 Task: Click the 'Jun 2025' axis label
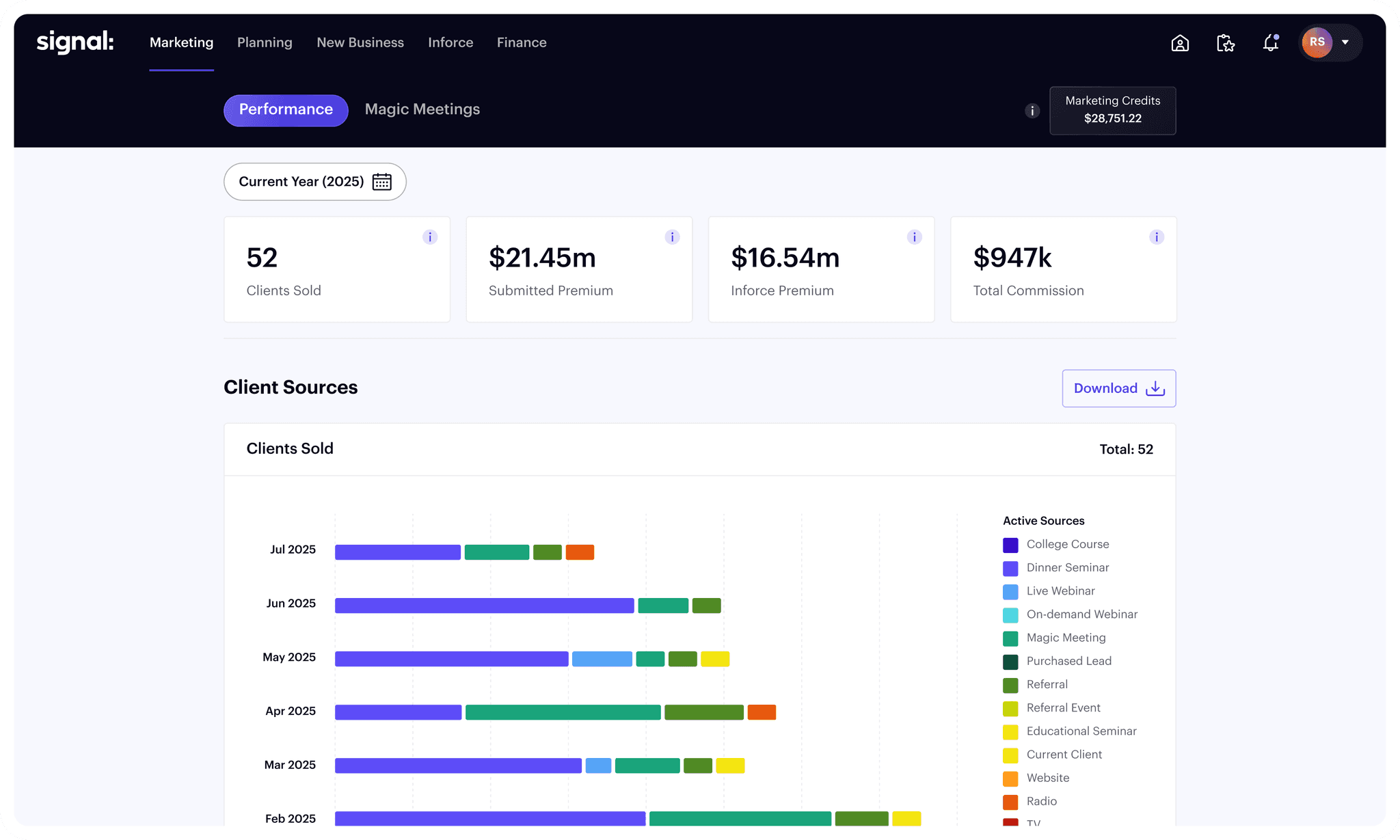tap(291, 604)
